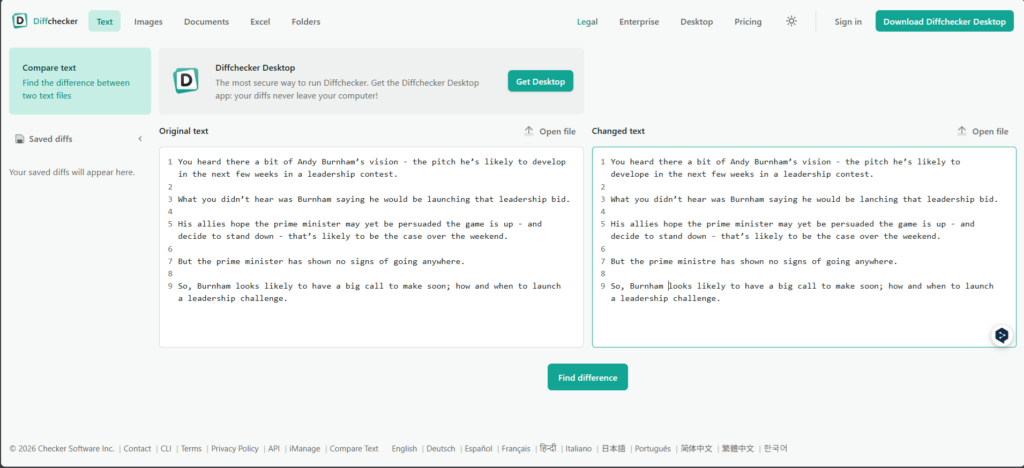Click the floating assistant icon in Changed text box
This screenshot has height=468, width=1024.
pyautogui.click(x=1001, y=335)
